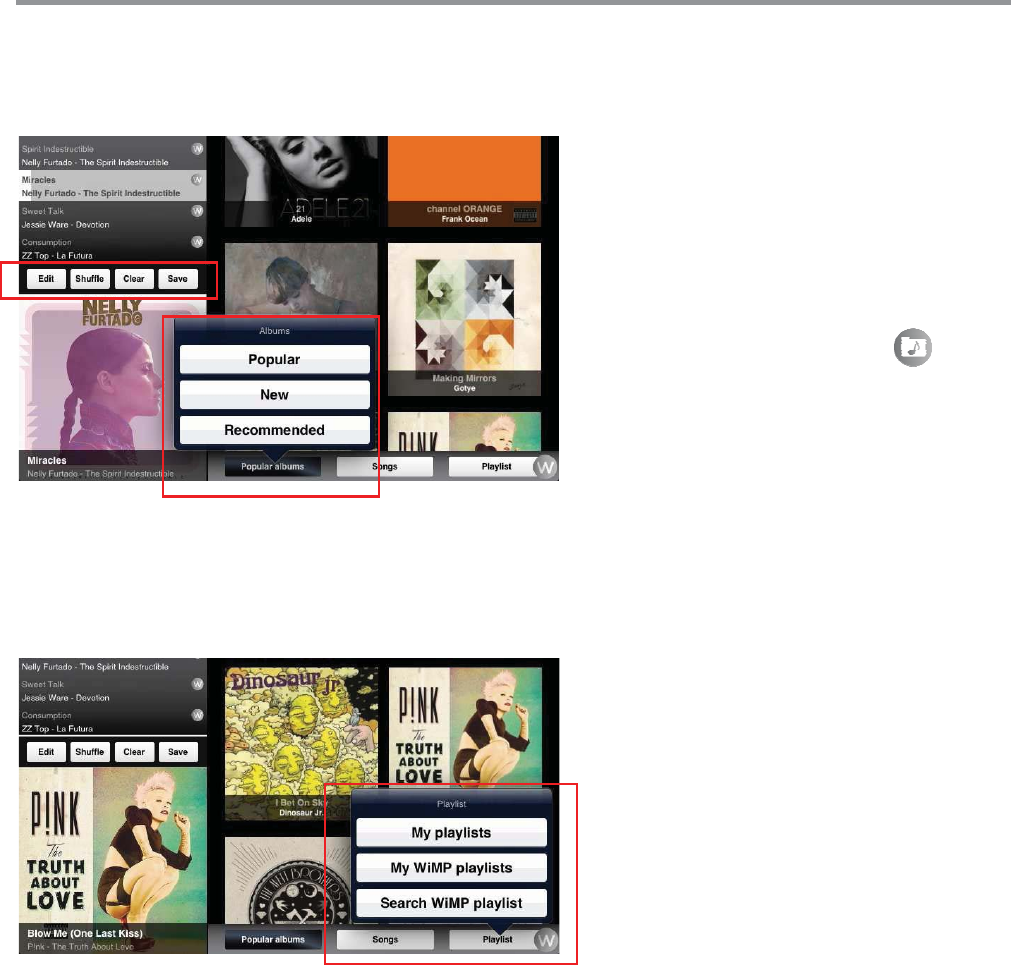Click Save in the bottom screenshot

(177, 752)
